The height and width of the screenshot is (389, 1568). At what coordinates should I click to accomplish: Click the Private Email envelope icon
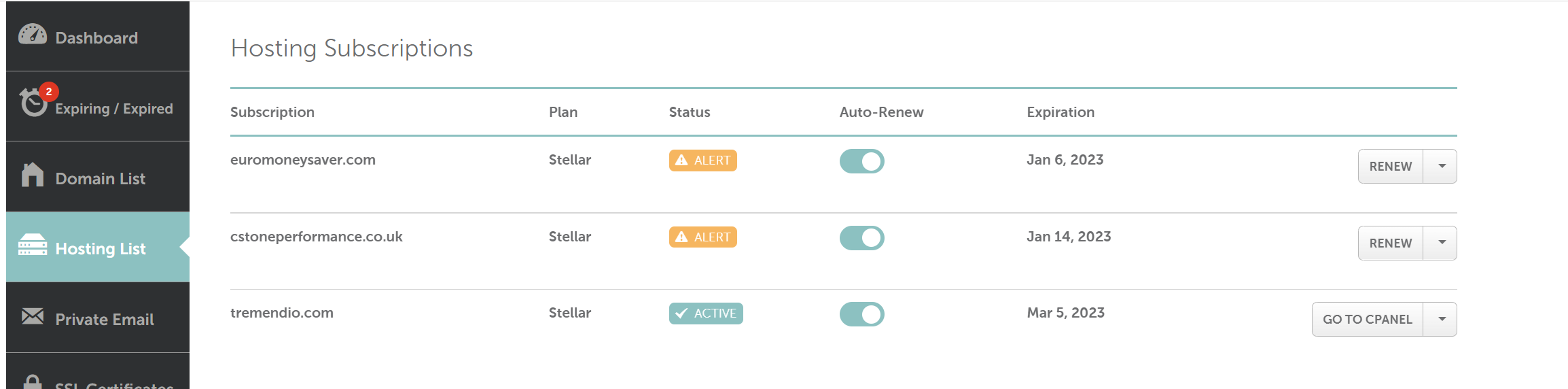(33, 316)
